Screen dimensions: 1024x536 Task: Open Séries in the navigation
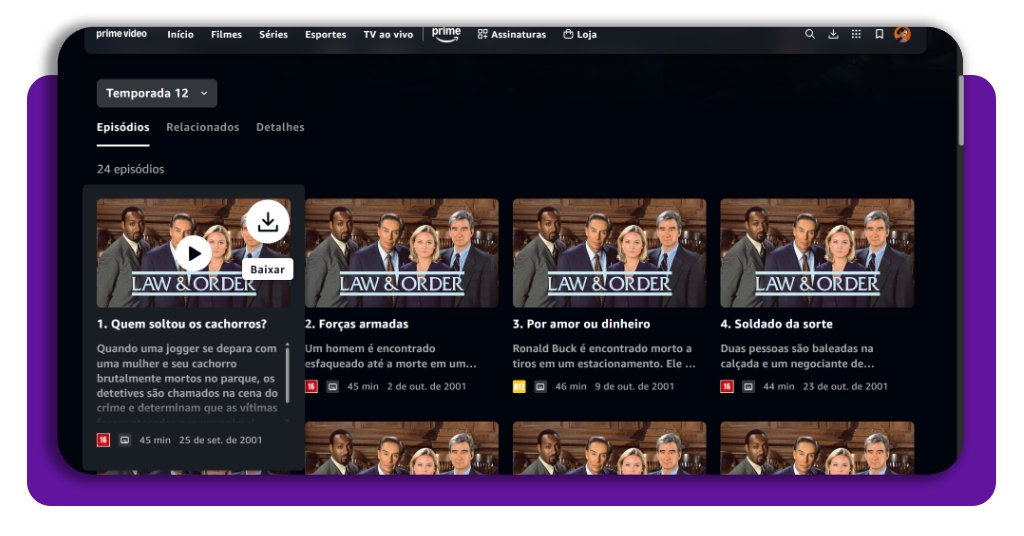point(273,35)
